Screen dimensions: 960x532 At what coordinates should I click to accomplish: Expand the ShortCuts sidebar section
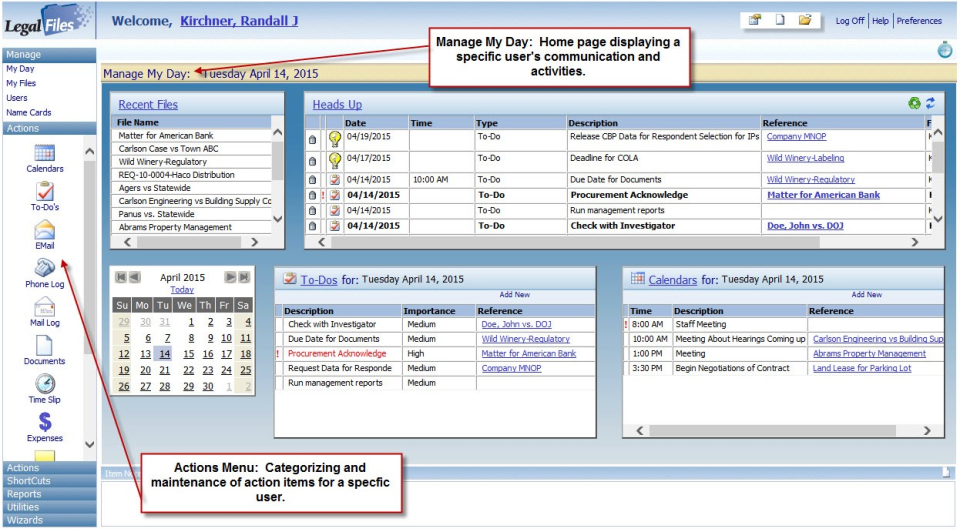click(x=50, y=481)
